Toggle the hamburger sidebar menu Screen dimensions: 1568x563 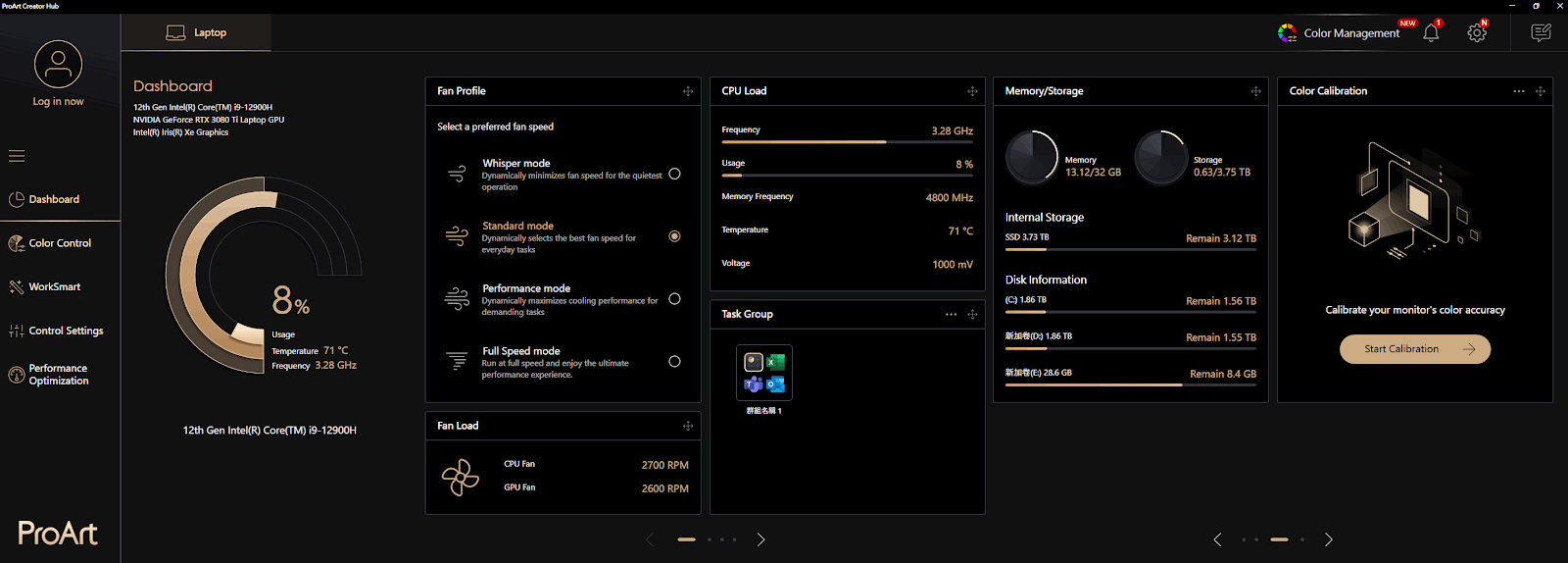point(17,156)
